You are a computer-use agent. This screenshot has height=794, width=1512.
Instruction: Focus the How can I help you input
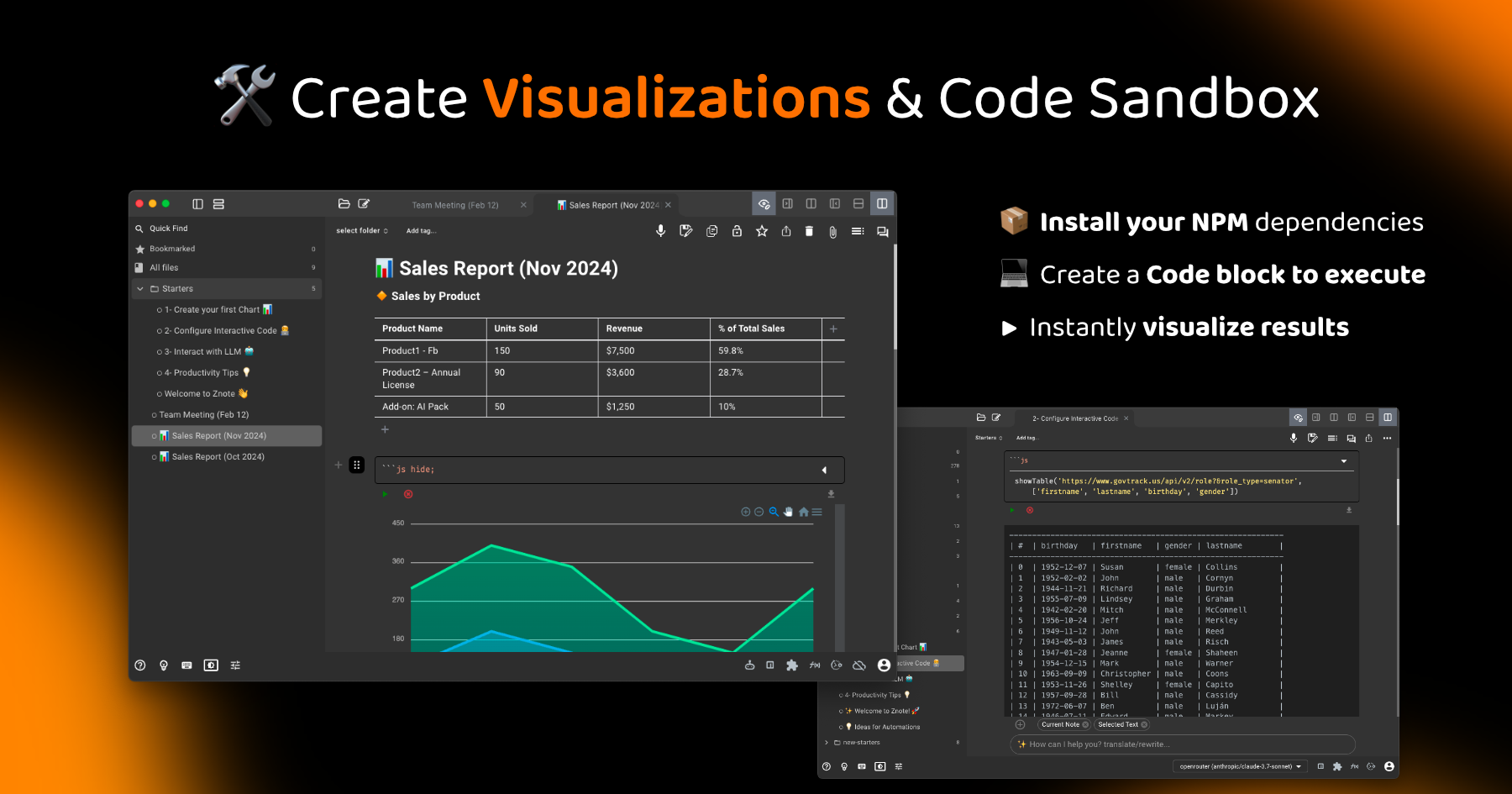coord(1183,744)
